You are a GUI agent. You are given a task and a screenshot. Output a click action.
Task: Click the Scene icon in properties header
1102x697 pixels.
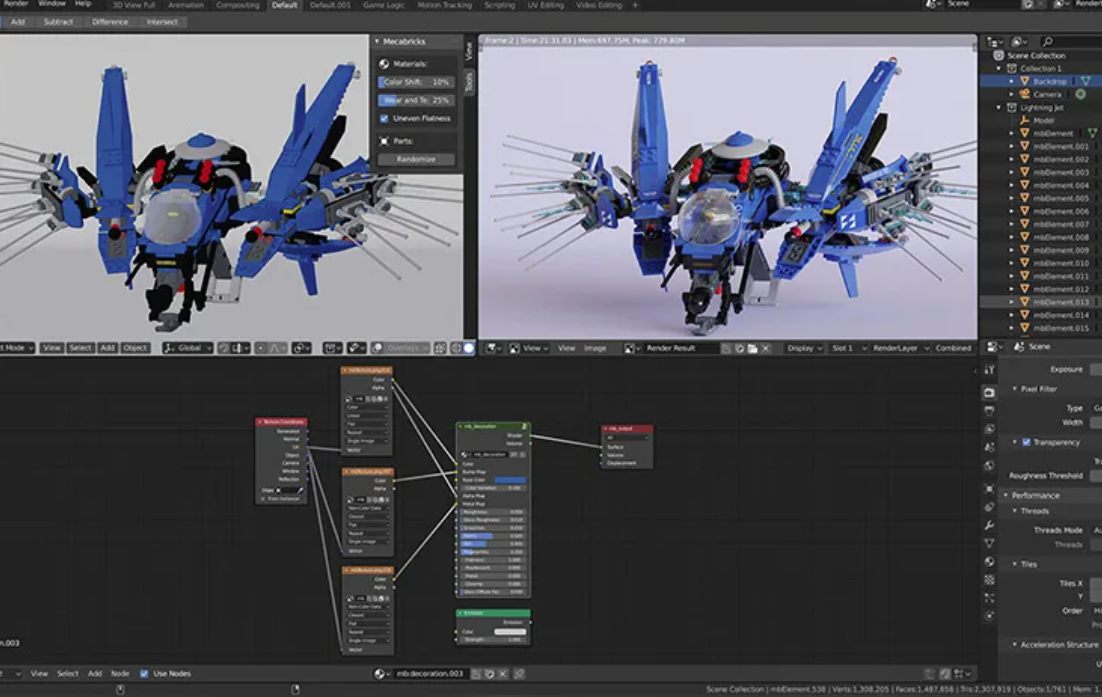pyautogui.click(x=1019, y=346)
